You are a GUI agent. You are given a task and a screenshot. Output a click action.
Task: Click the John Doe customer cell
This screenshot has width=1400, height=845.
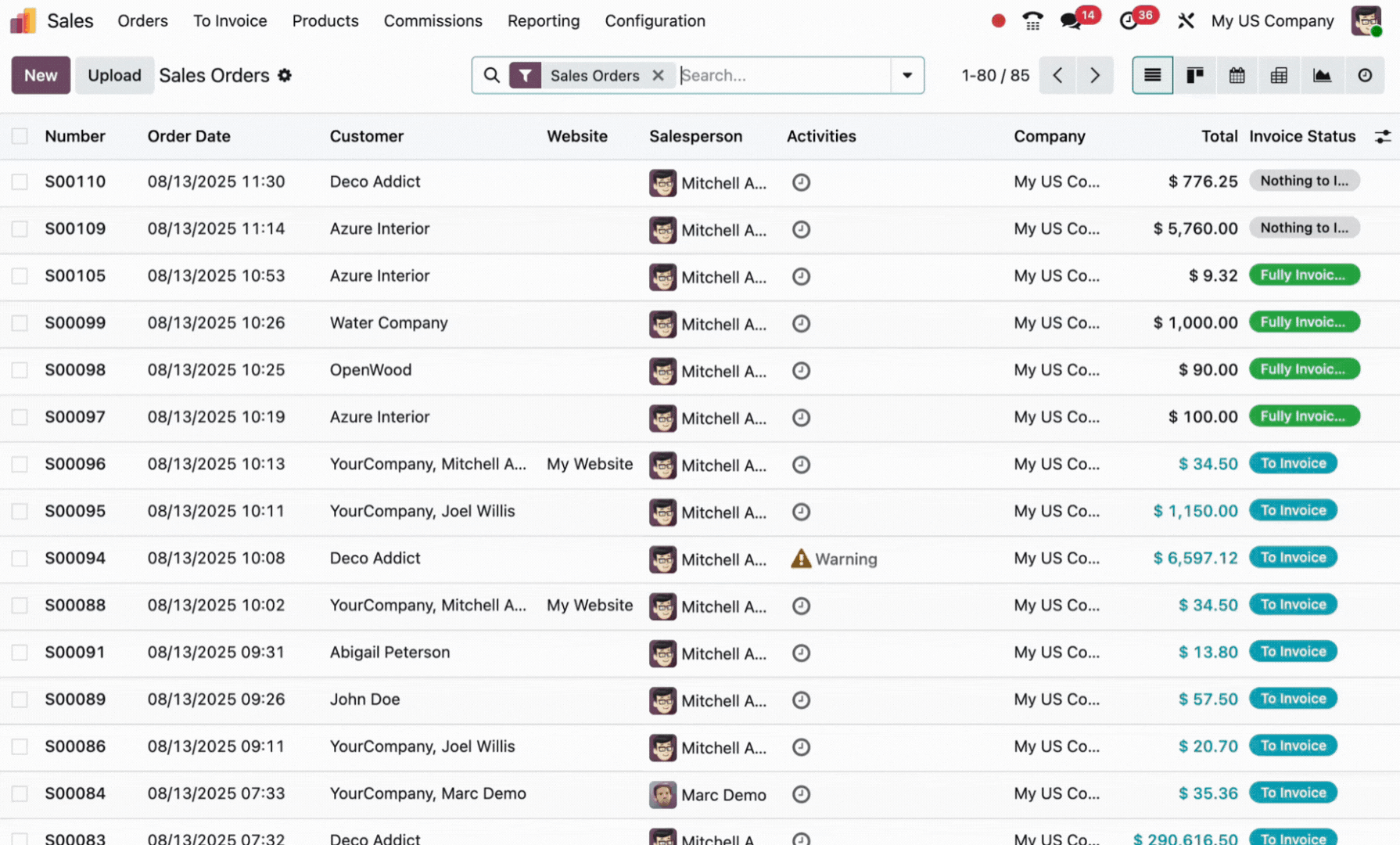point(364,699)
